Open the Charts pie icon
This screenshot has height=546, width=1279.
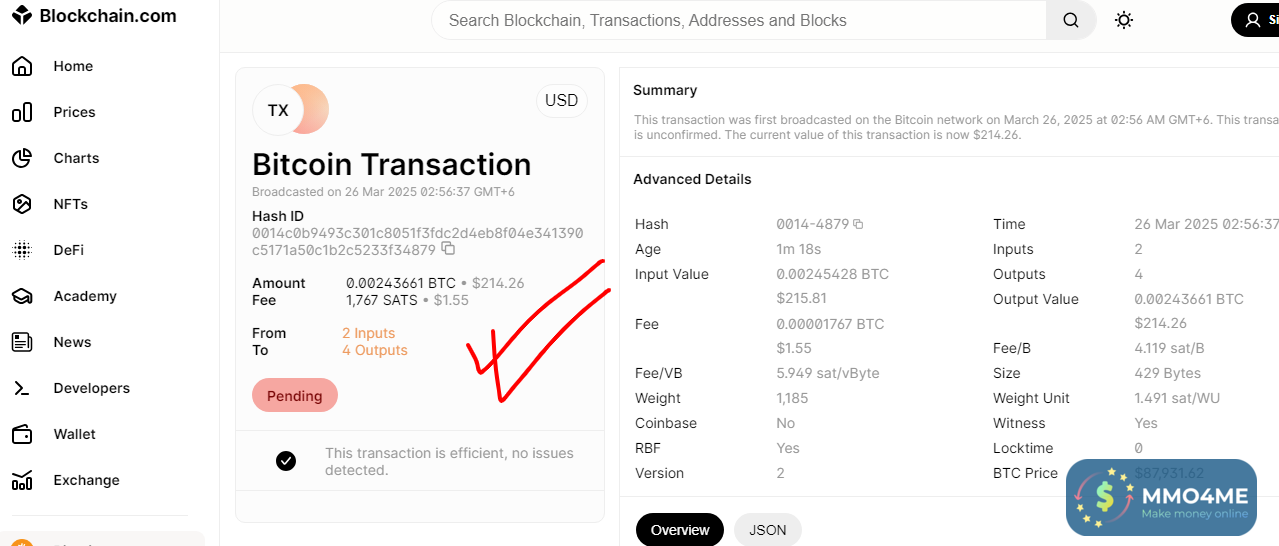(x=22, y=158)
